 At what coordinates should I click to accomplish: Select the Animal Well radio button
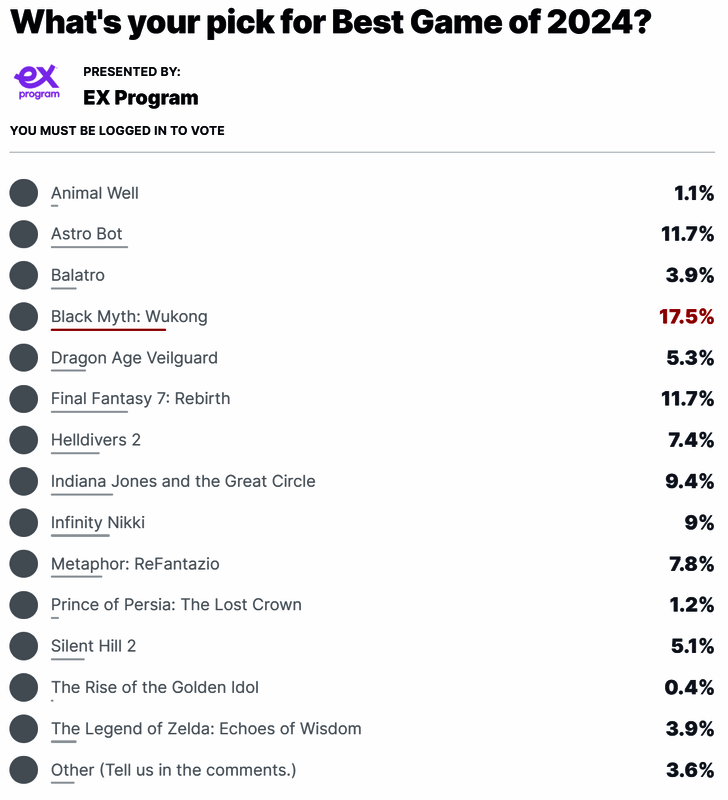click(x=24, y=193)
